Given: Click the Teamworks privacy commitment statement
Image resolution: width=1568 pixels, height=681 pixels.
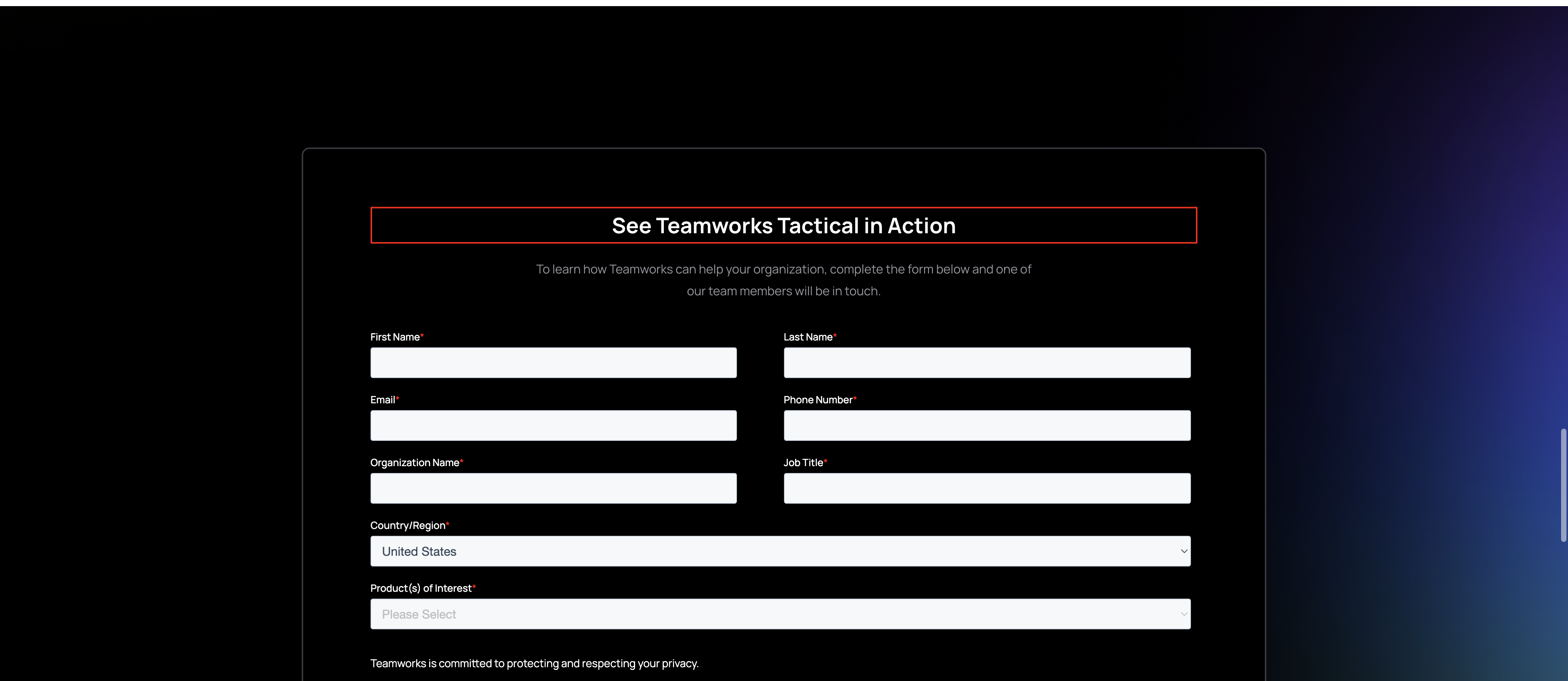Looking at the screenshot, I should tap(534, 663).
